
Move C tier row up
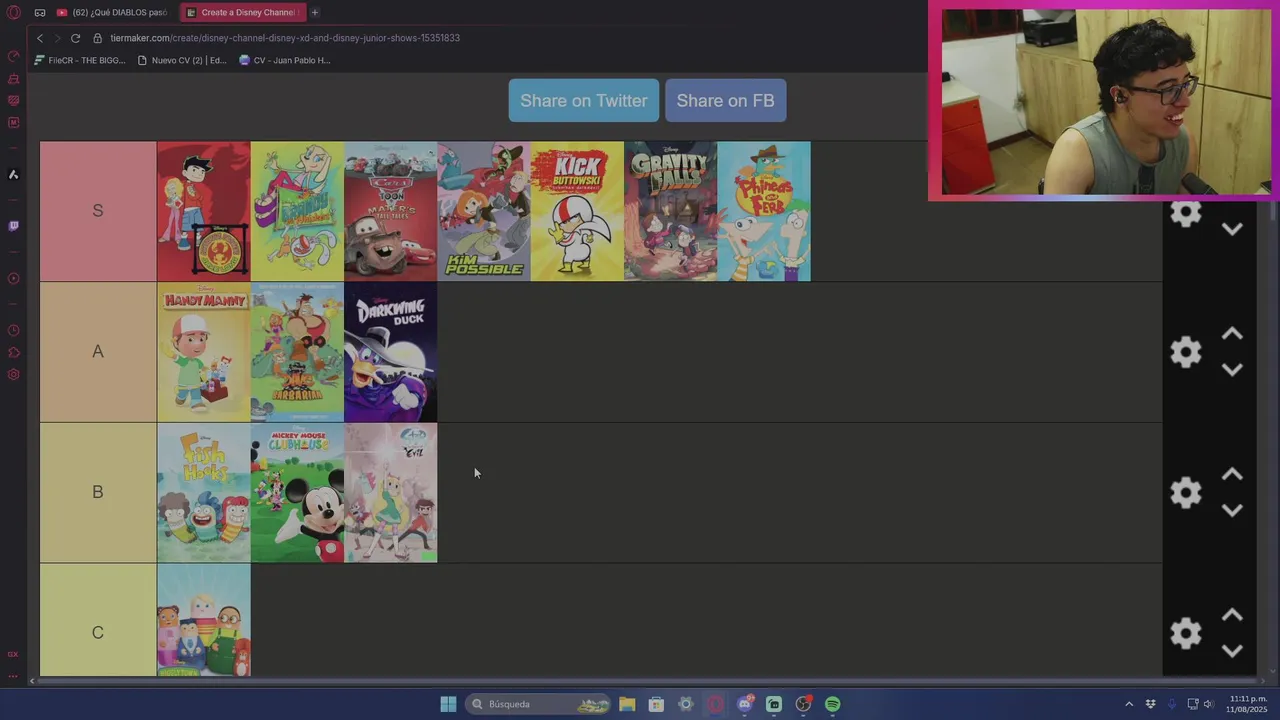click(x=1232, y=615)
